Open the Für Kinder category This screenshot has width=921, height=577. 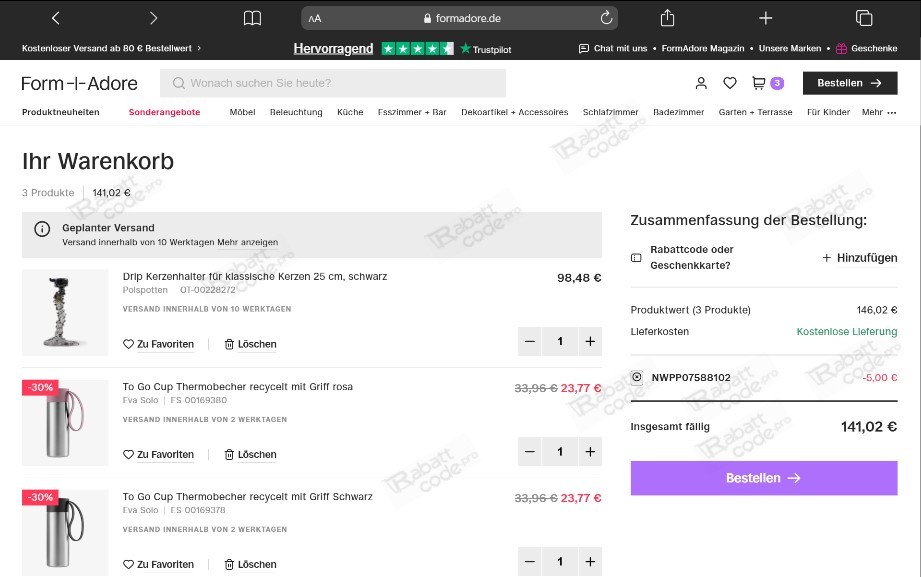[x=828, y=112]
